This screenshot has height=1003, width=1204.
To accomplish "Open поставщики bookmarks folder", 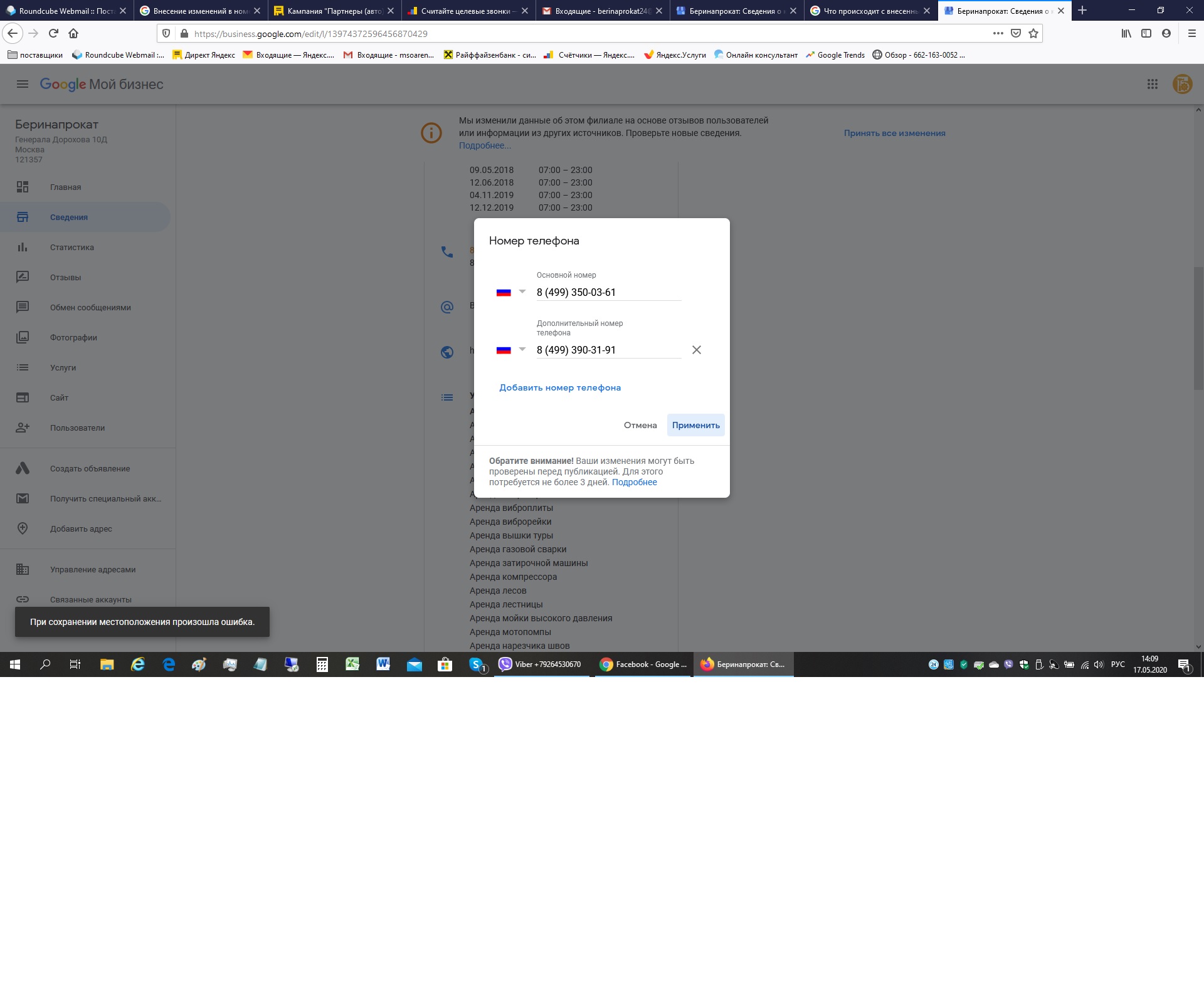I will [35, 55].
